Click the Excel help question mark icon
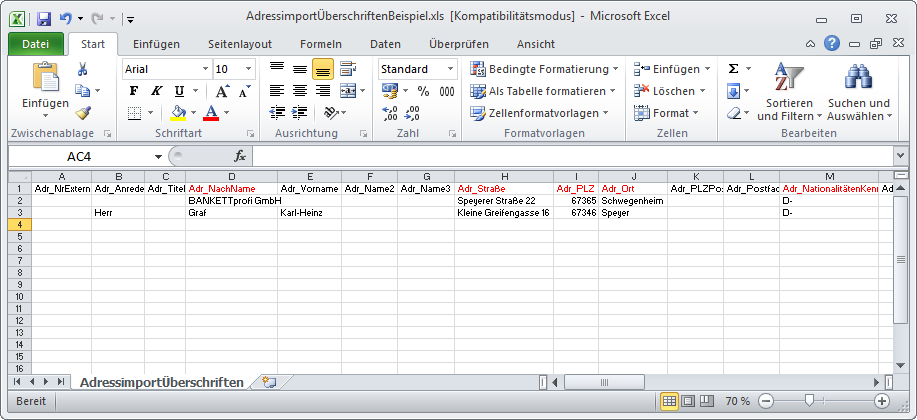 tap(832, 43)
